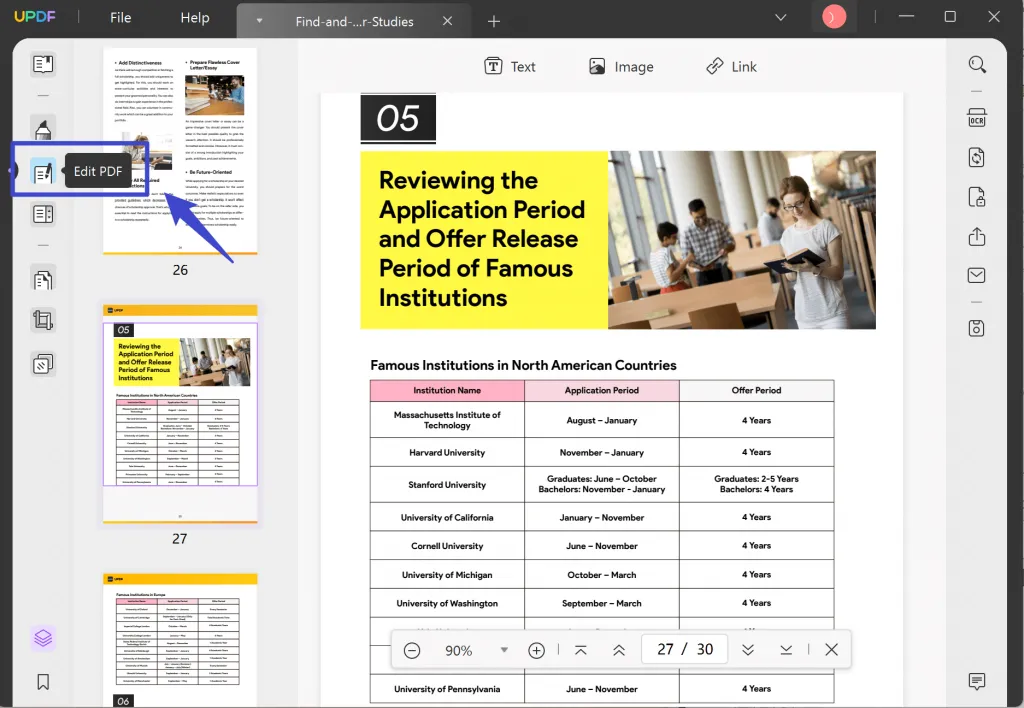Viewport: 1024px width, 708px height.
Task: Jump to the last page
Action: [786, 650]
